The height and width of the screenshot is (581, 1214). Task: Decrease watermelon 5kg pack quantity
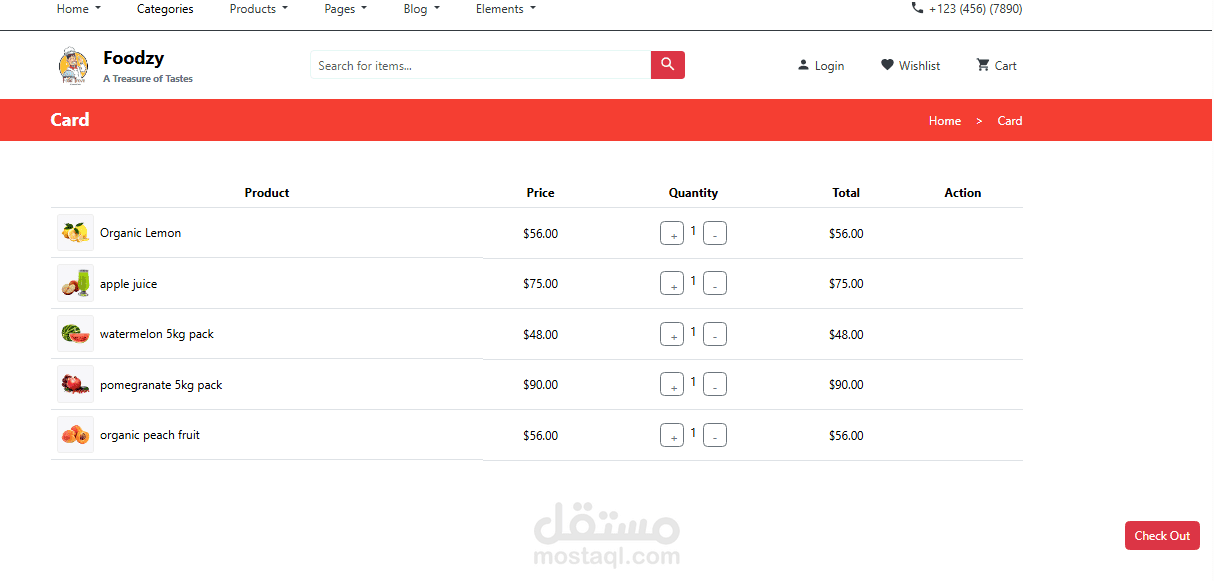pyautogui.click(x=715, y=334)
